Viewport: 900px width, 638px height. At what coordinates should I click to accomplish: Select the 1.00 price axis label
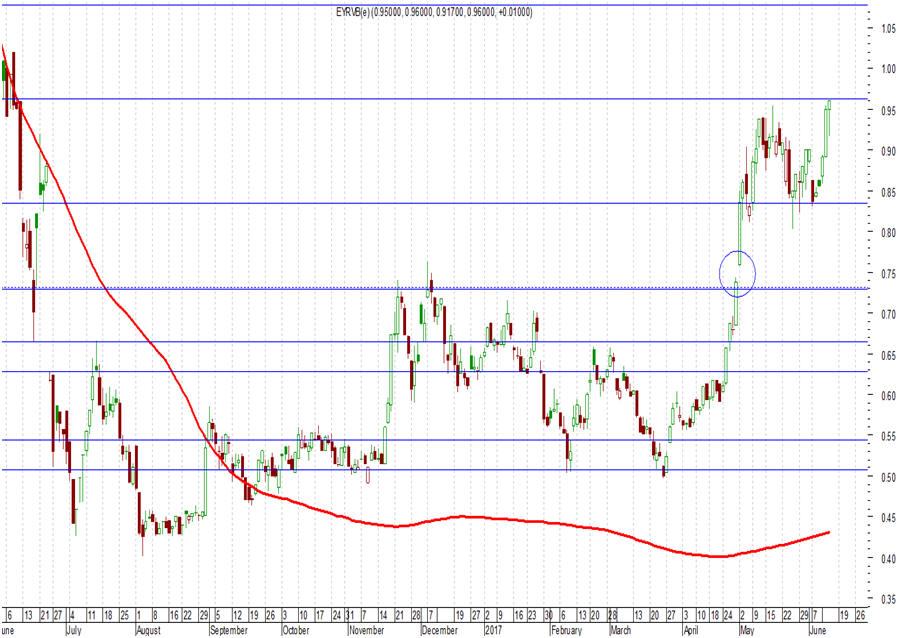(888, 69)
